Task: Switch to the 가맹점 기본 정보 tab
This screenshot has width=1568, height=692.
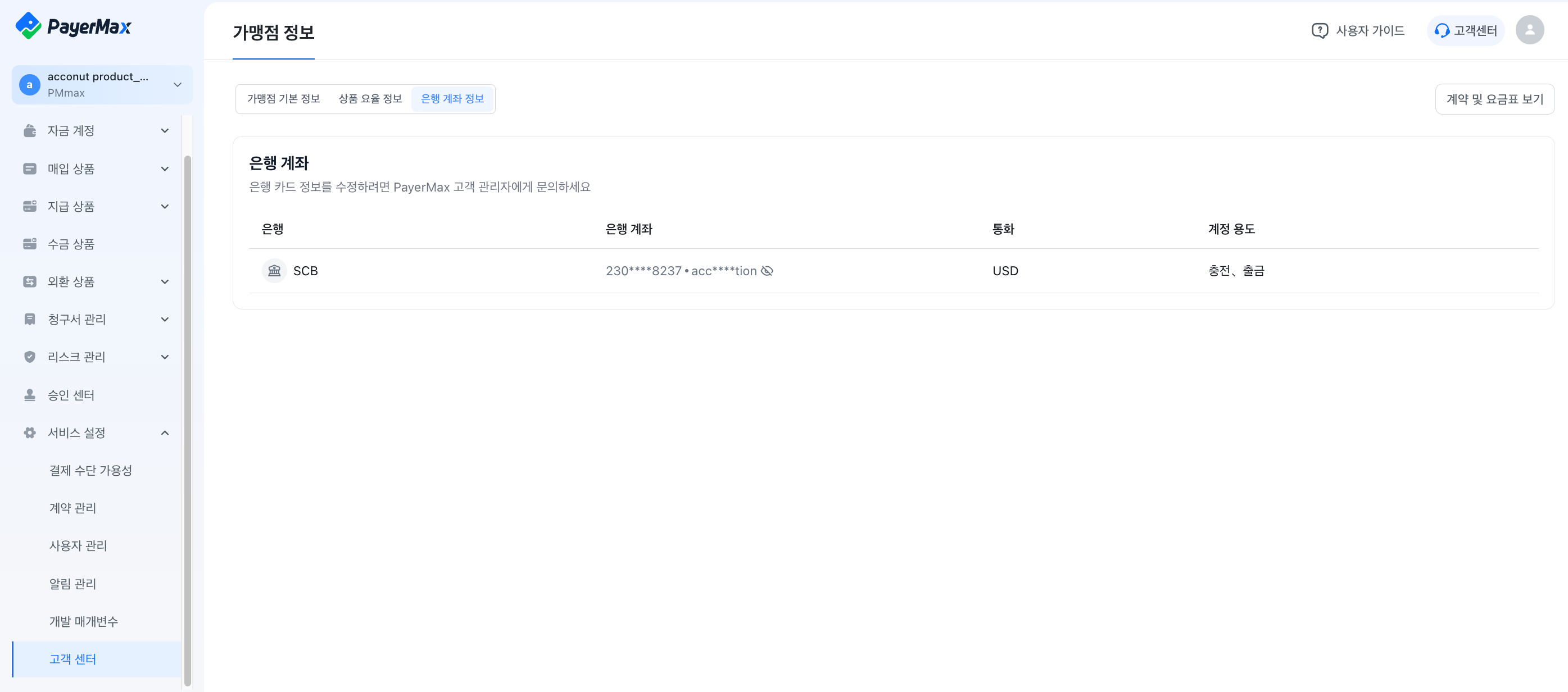Action: point(283,99)
